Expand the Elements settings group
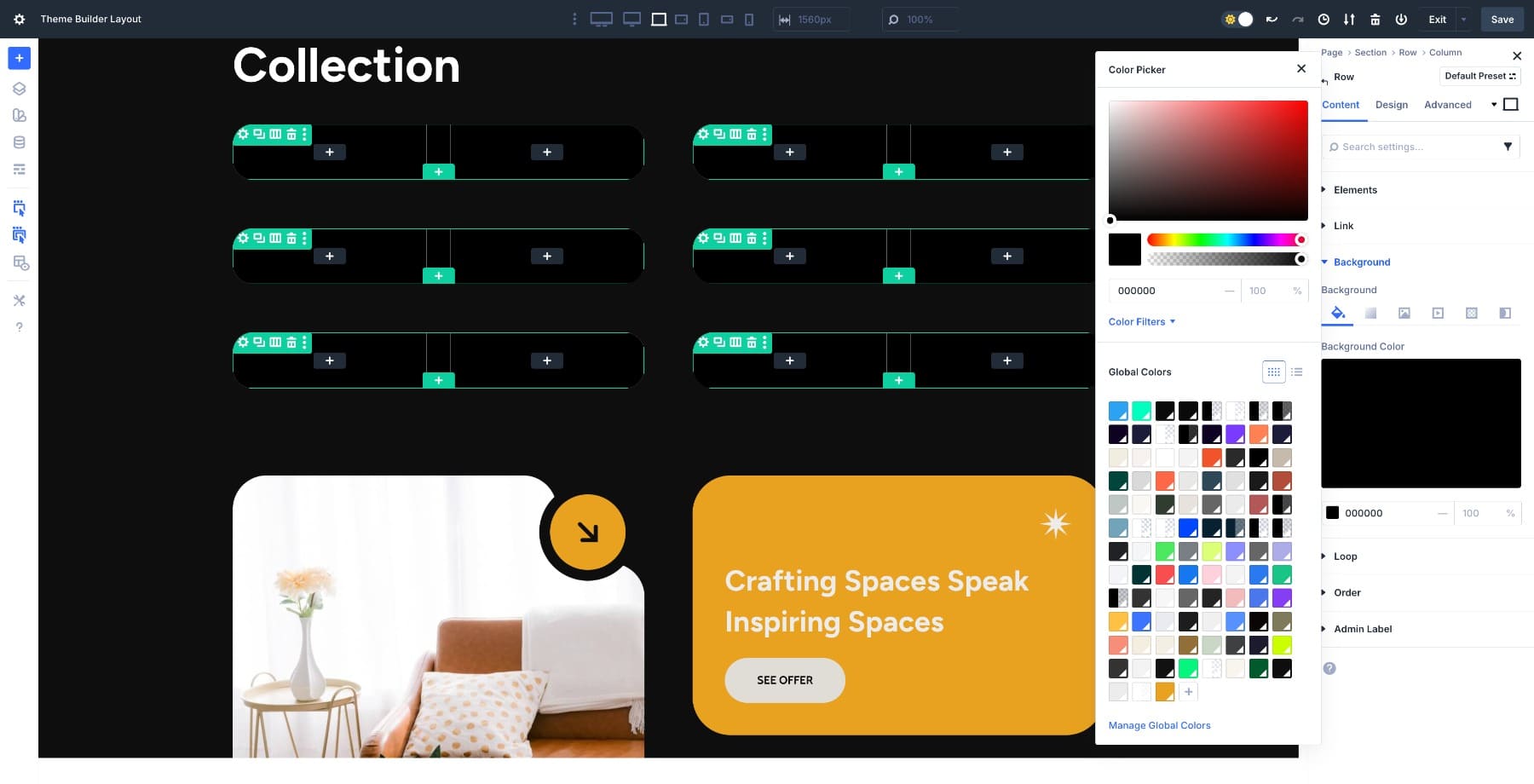 [1355, 190]
